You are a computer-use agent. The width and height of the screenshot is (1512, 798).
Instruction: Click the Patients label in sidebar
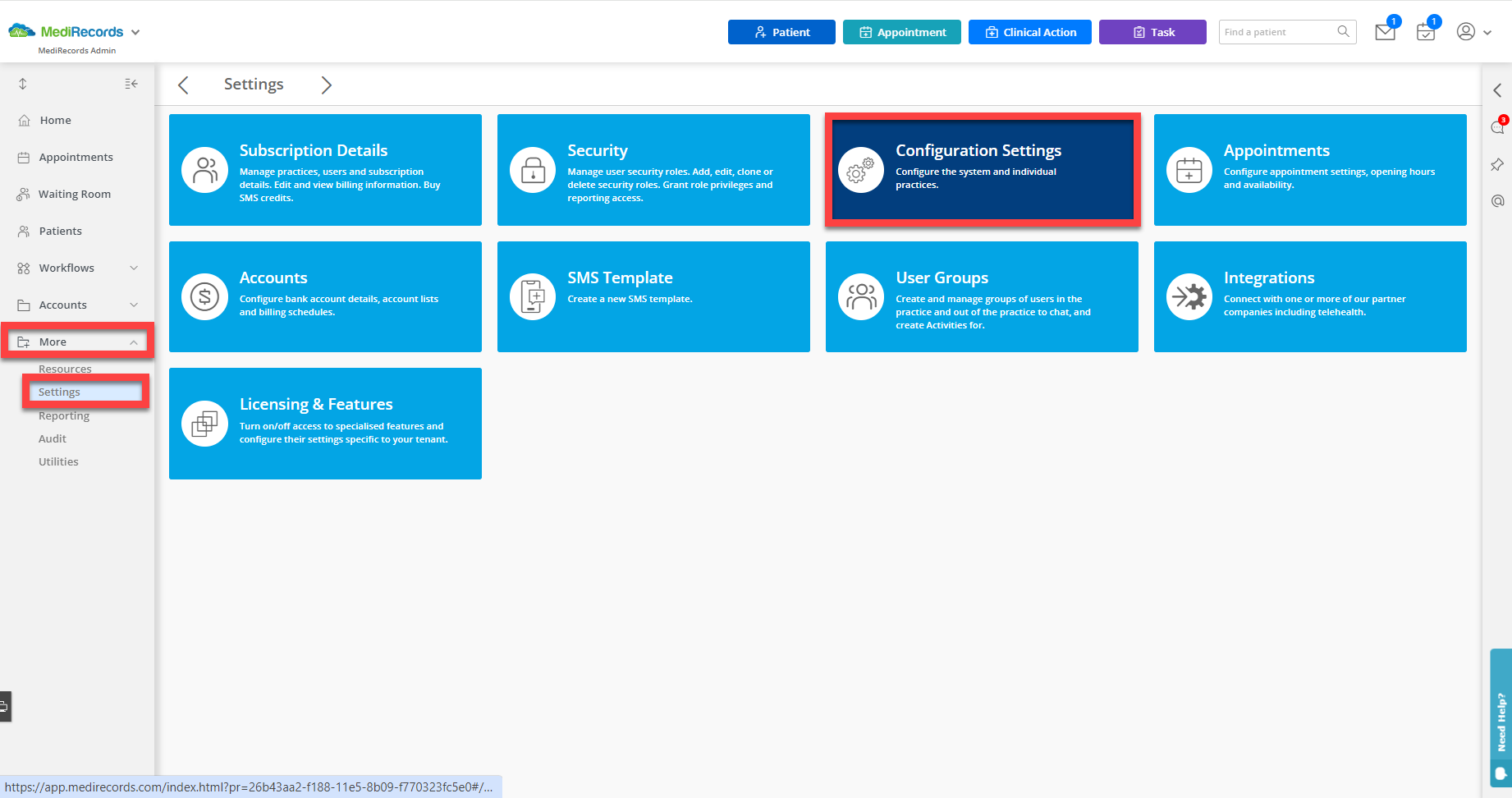tap(61, 231)
